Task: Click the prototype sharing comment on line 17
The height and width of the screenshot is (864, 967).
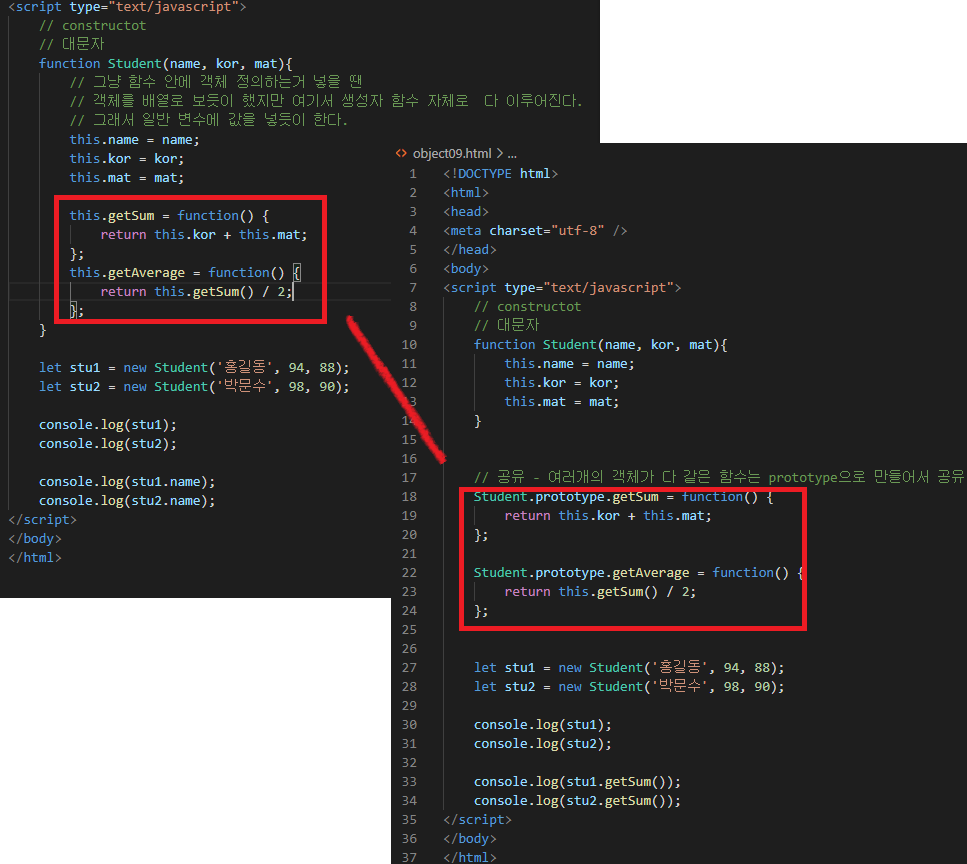Action: (x=718, y=477)
